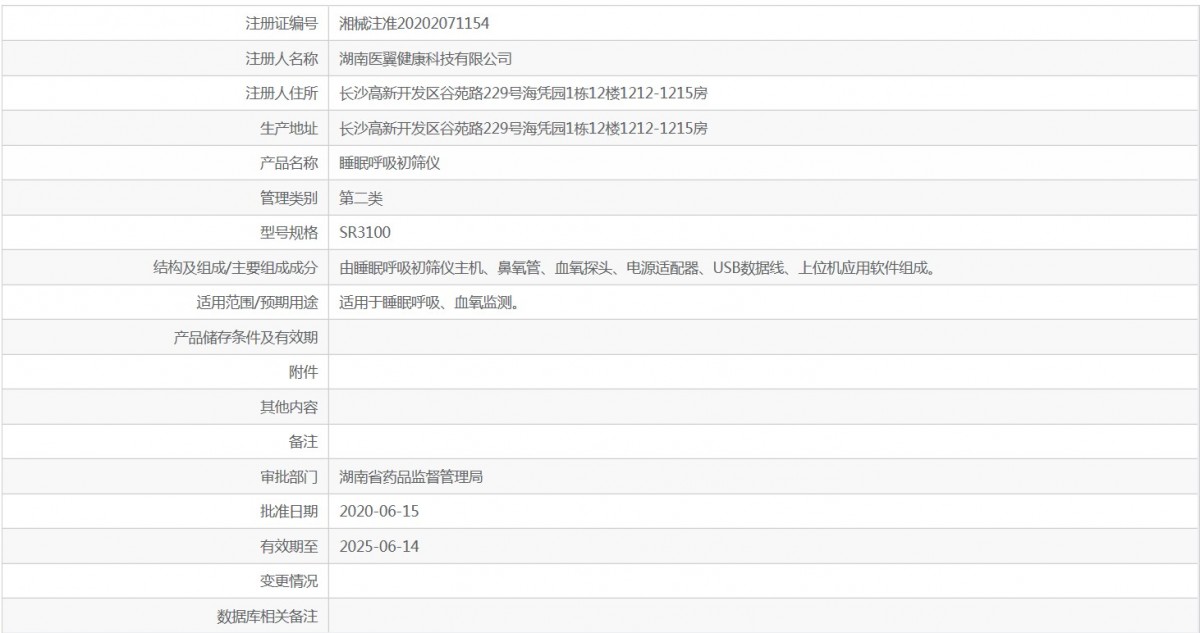Click the 变更情况 label

click(289, 581)
